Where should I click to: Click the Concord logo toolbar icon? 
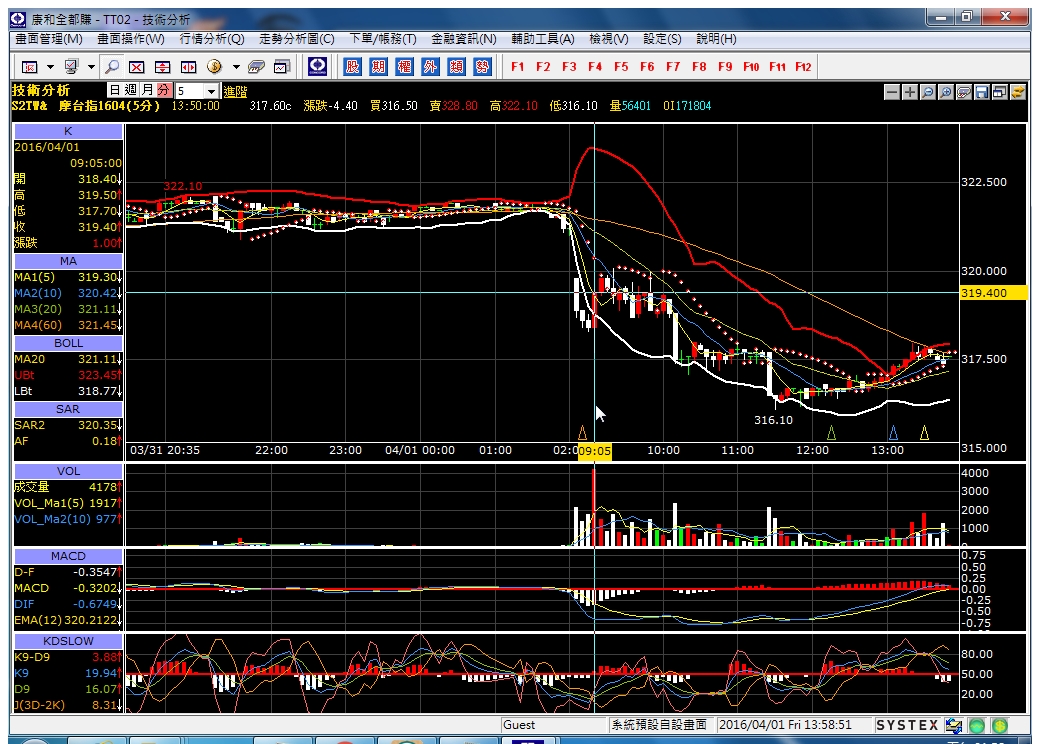coord(317,66)
